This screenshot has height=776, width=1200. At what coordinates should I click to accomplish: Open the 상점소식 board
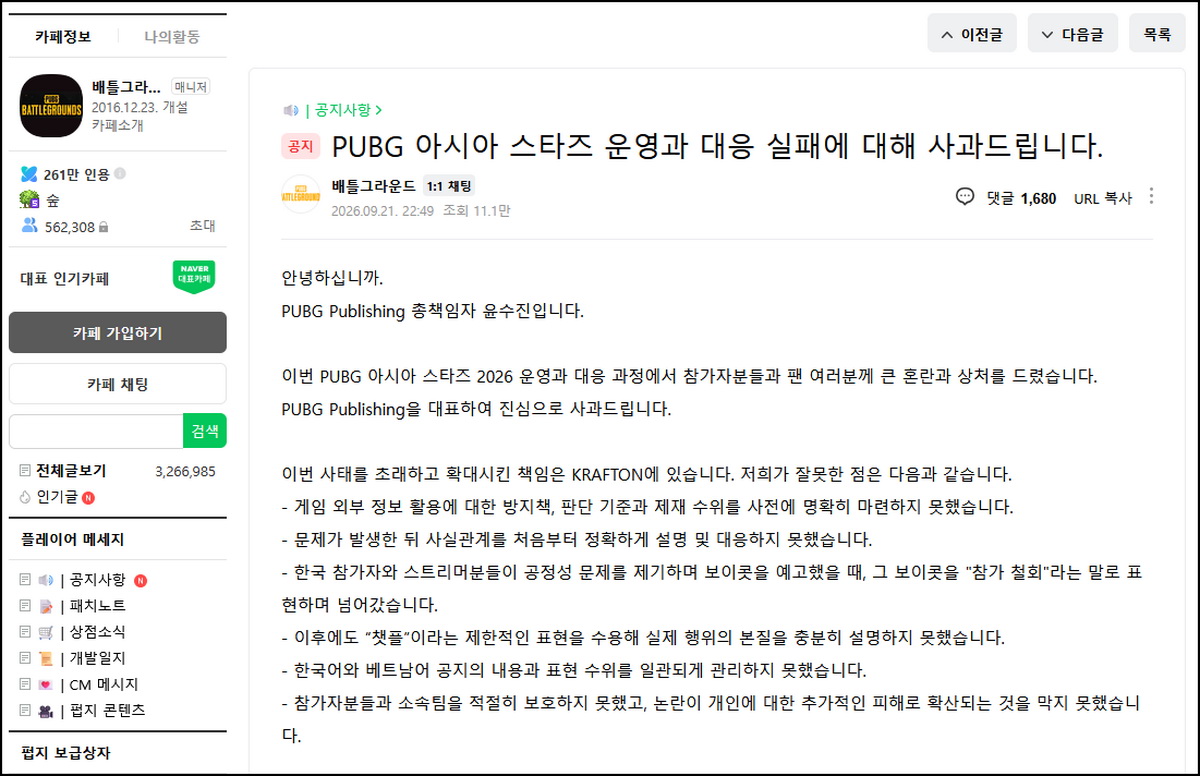[97, 632]
